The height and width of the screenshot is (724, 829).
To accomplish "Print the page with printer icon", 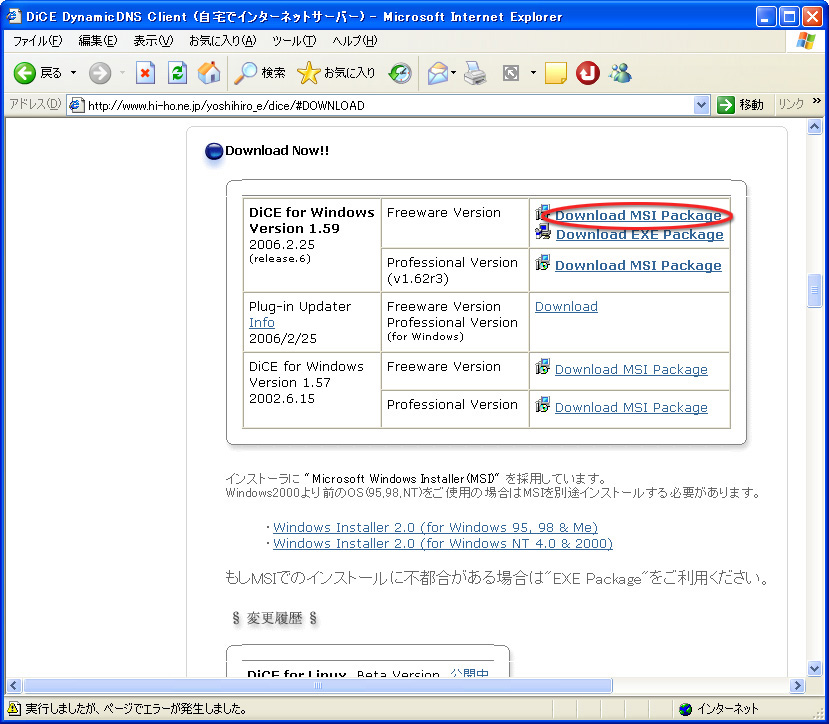I will point(475,73).
